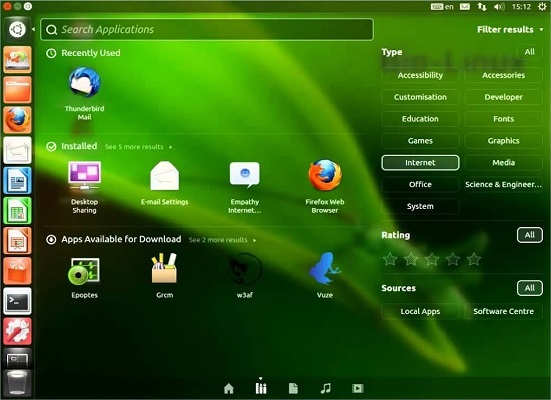551x400 pixels.
Task: Switch to the Files lens
Action: point(293,388)
